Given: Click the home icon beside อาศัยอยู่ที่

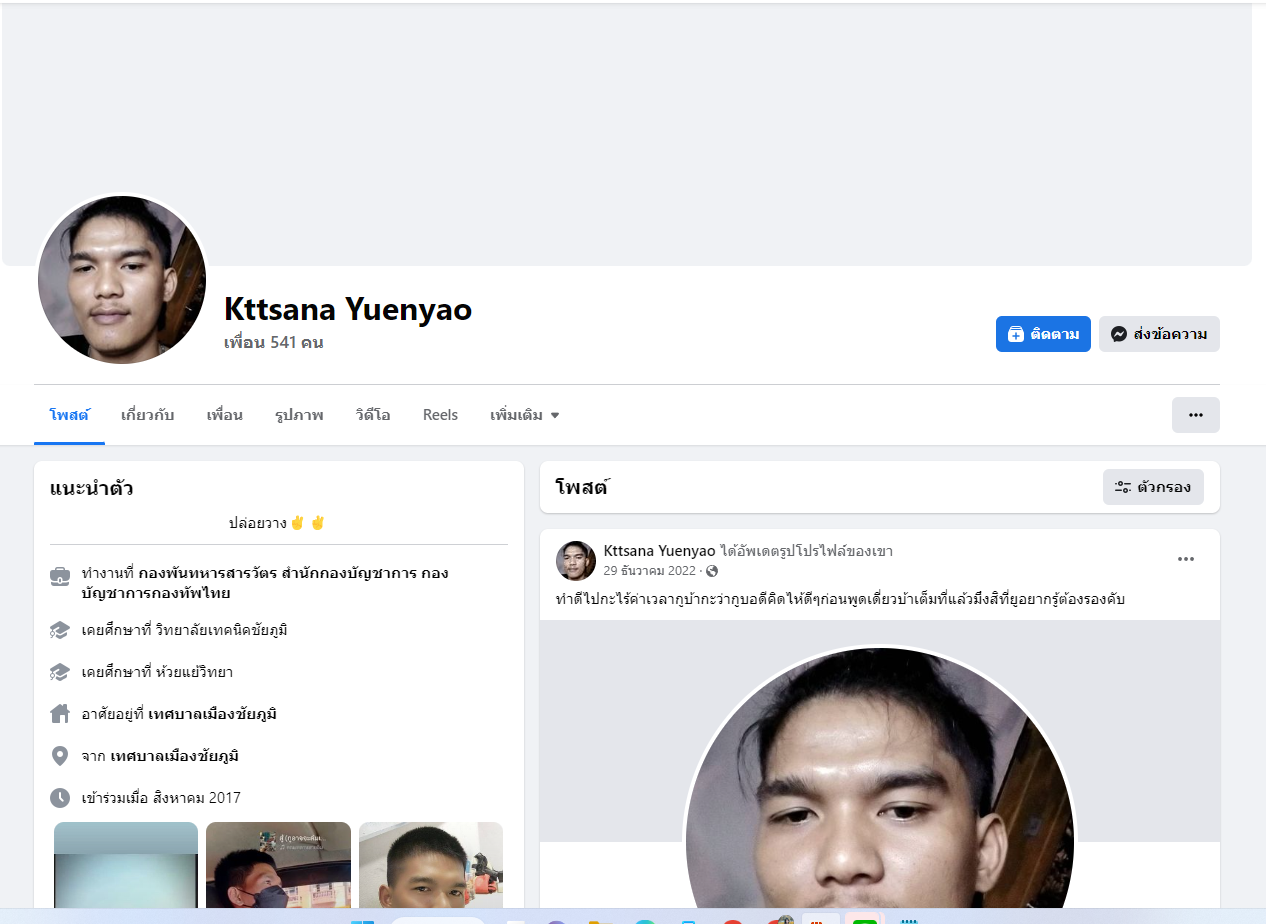Looking at the screenshot, I should pyautogui.click(x=60, y=714).
